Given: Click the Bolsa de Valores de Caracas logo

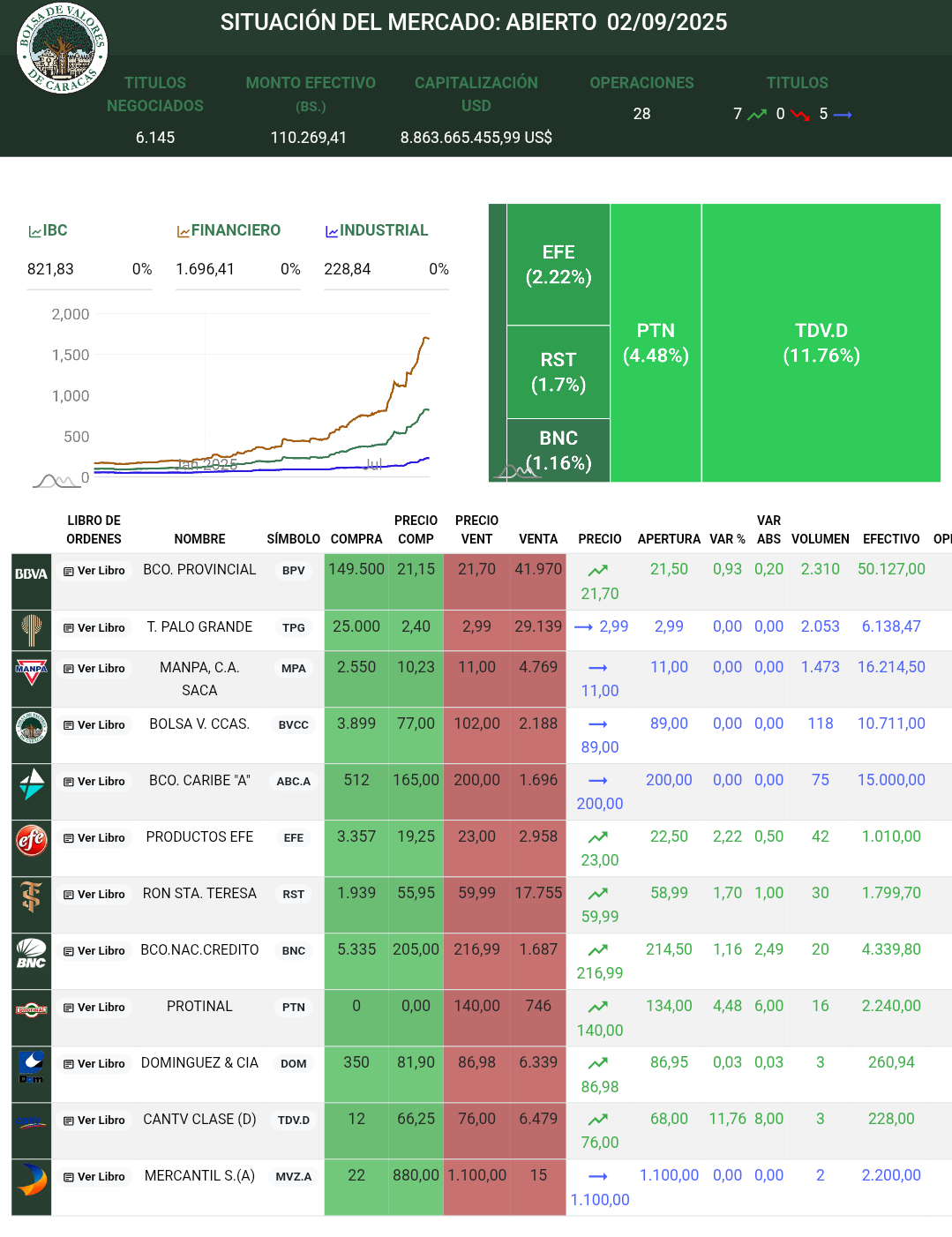Looking at the screenshot, I should (x=62, y=48).
